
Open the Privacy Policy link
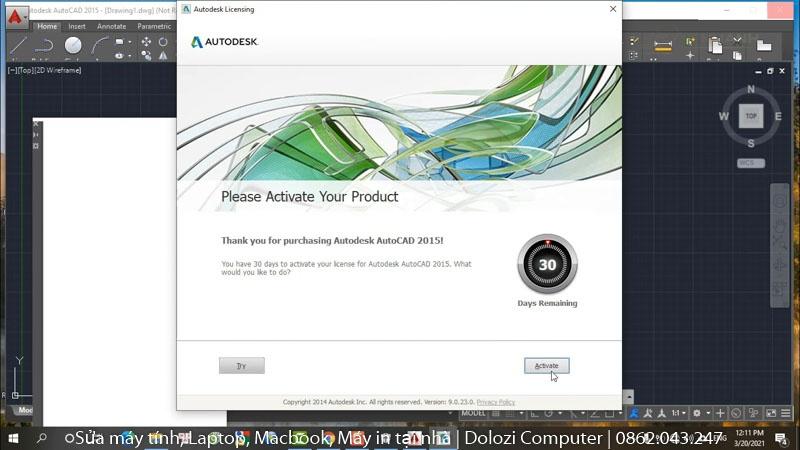pos(495,402)
